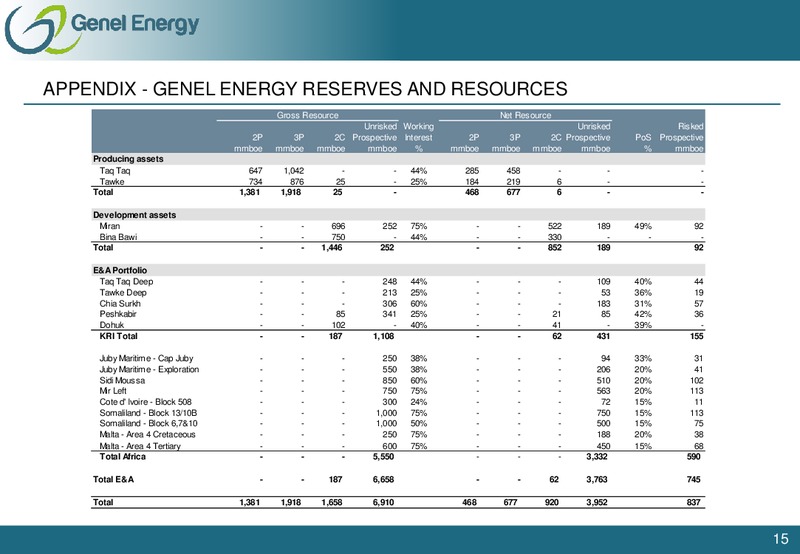This screenshot has height=554, width=800.
Task: Click the Chia Surkh row label
Action: 120,304
